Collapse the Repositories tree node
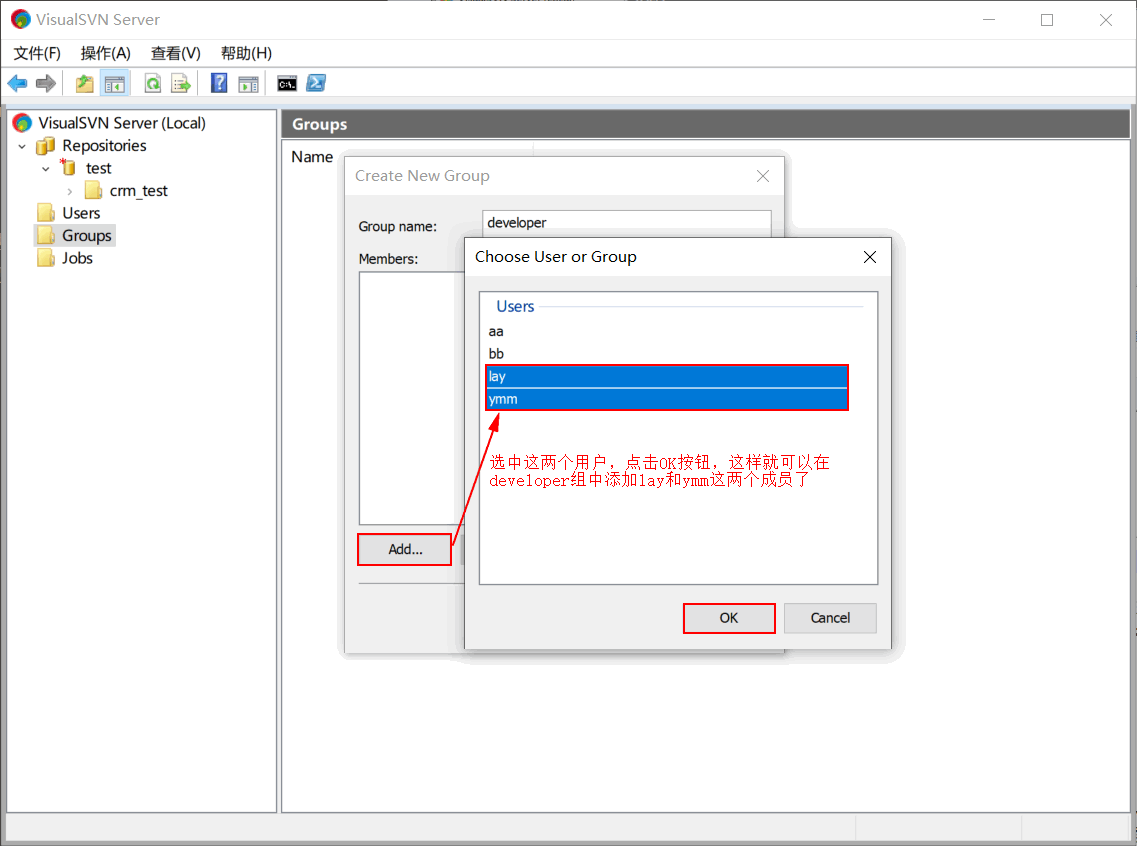The width and height of the screenshot is (1137, 846). pyautogui.click(x=22, y=146)
